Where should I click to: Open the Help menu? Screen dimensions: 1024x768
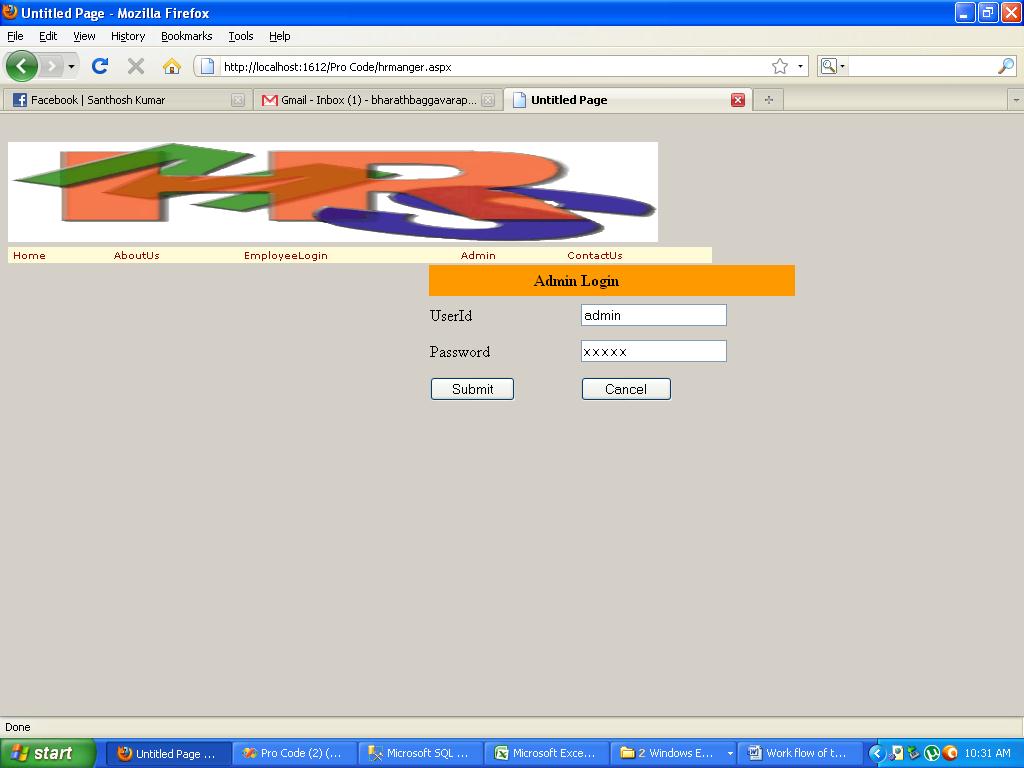[x=280, y=36]
